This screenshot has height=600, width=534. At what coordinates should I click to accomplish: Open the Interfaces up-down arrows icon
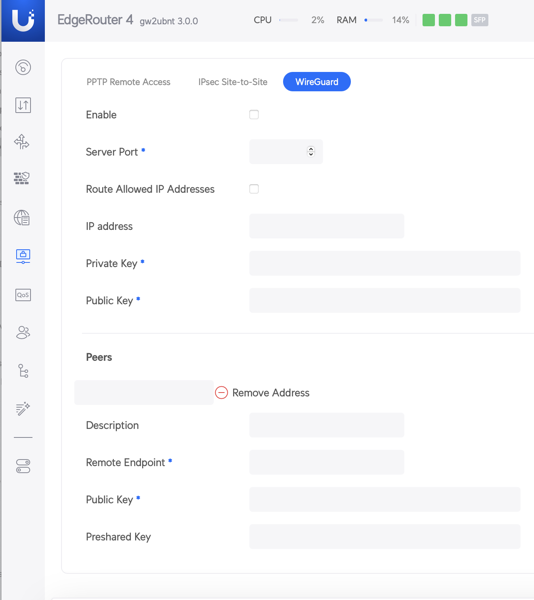pos(23,105)
